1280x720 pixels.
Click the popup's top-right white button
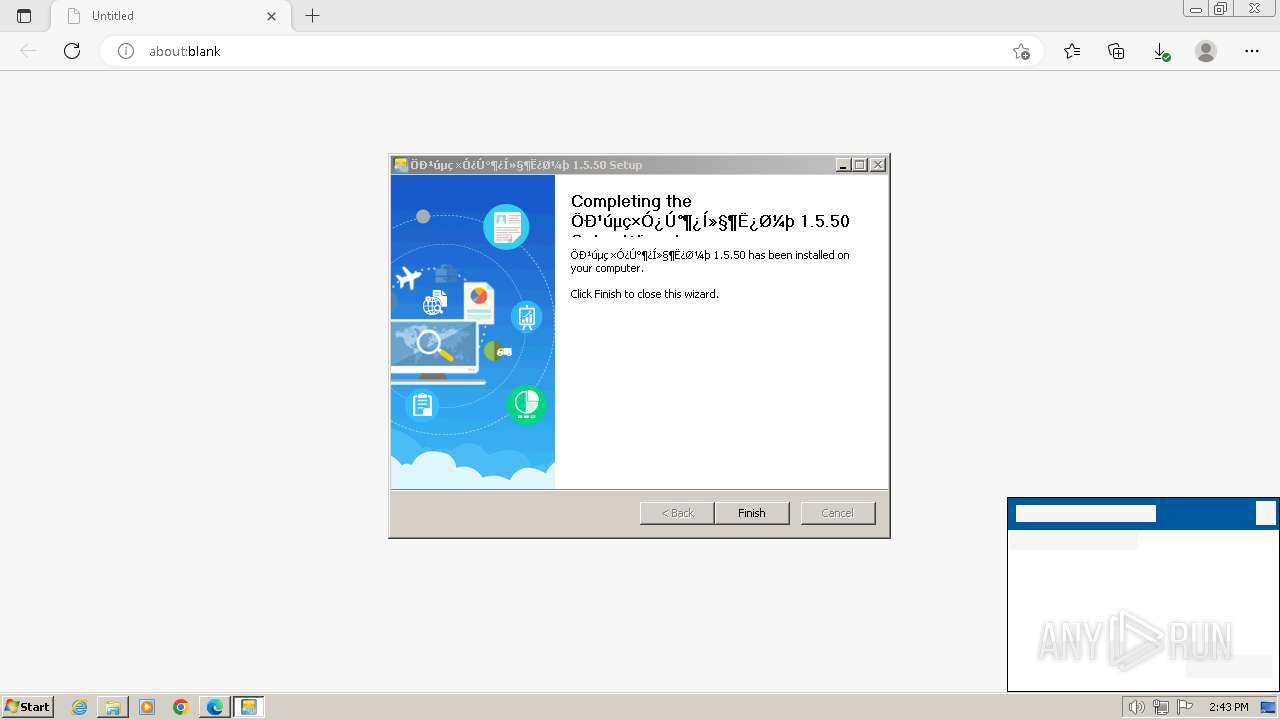point(1266,513)
